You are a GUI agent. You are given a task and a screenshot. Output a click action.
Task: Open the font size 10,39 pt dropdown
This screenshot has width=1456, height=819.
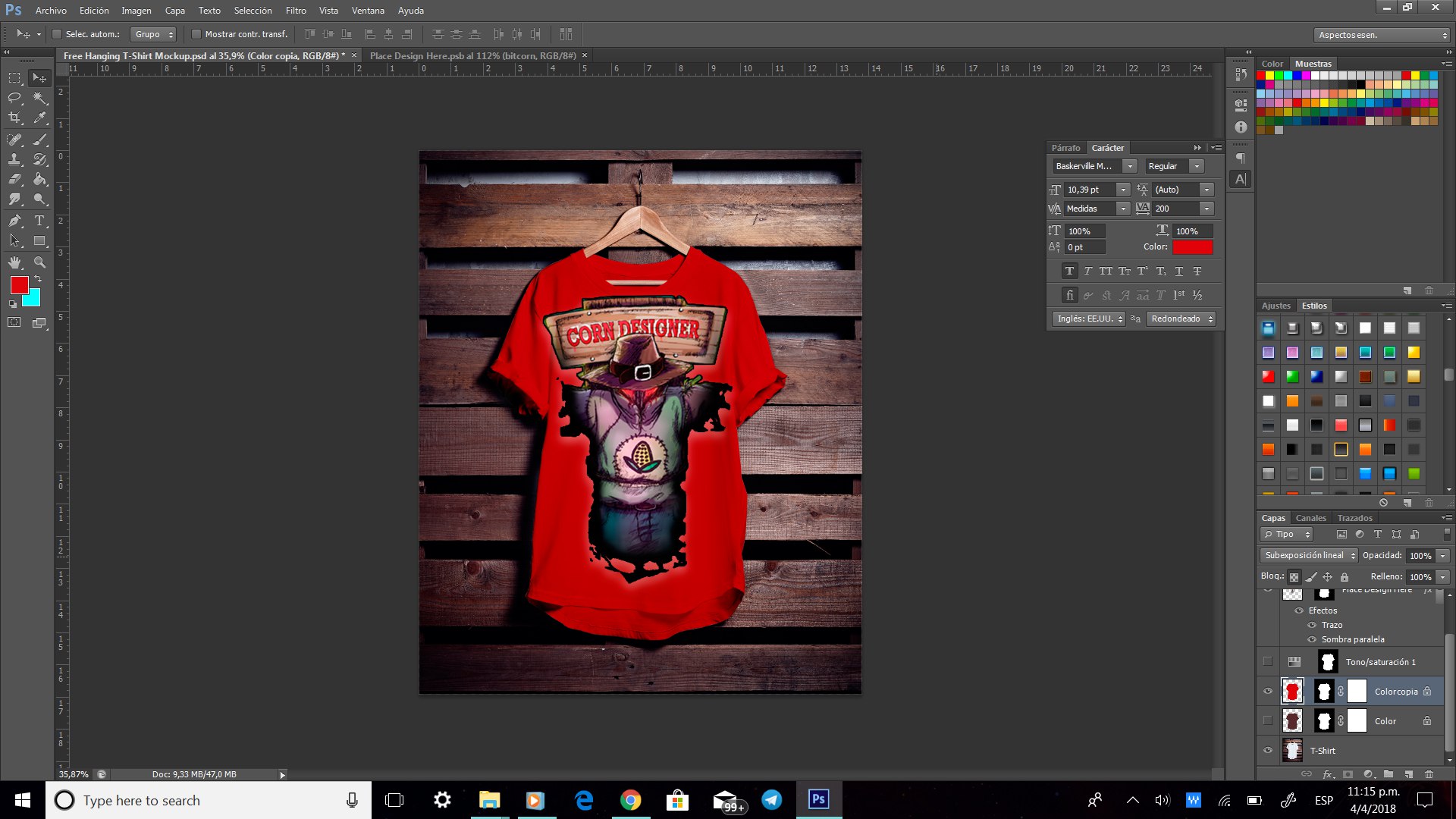[1123, 190]
